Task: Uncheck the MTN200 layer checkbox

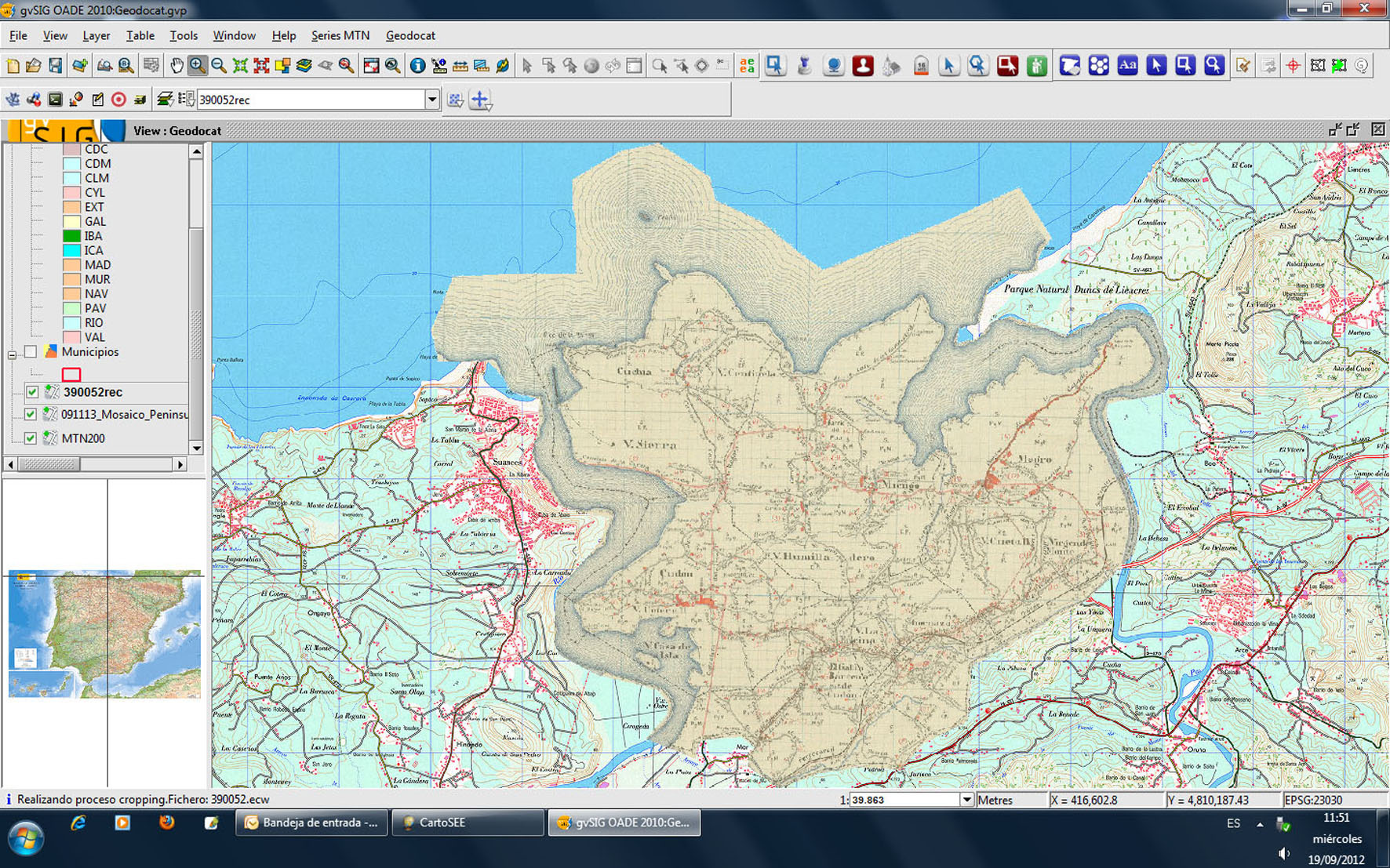Action: [x=31, y=438]
